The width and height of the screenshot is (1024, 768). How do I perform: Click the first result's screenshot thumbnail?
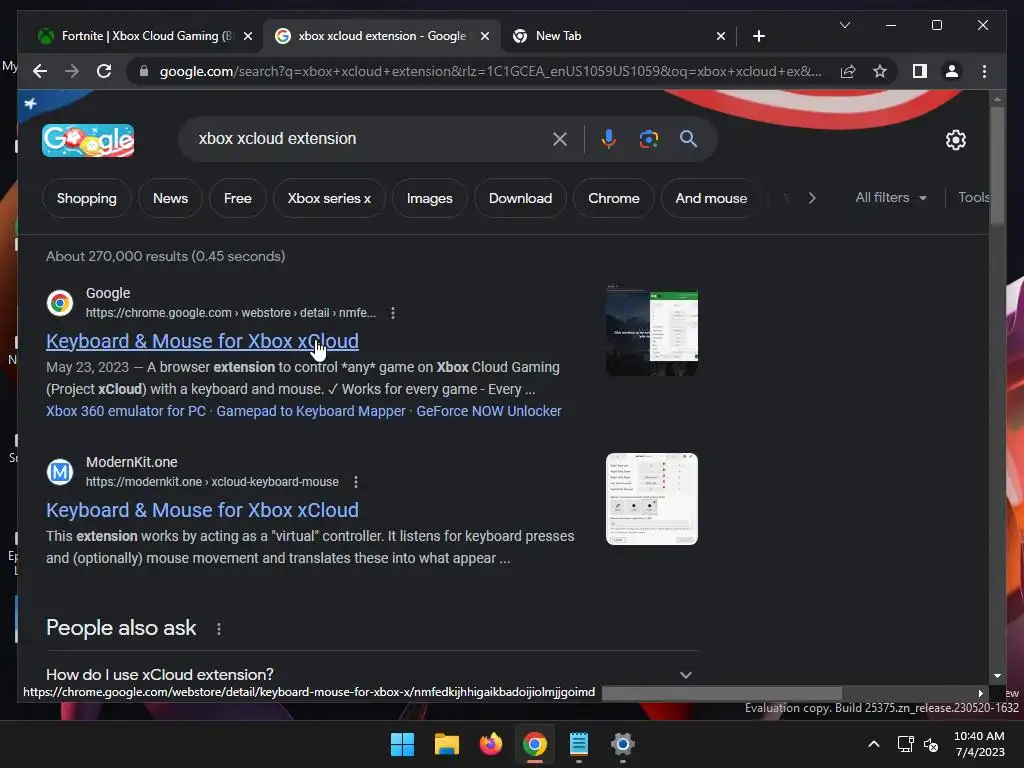[652, 330]
